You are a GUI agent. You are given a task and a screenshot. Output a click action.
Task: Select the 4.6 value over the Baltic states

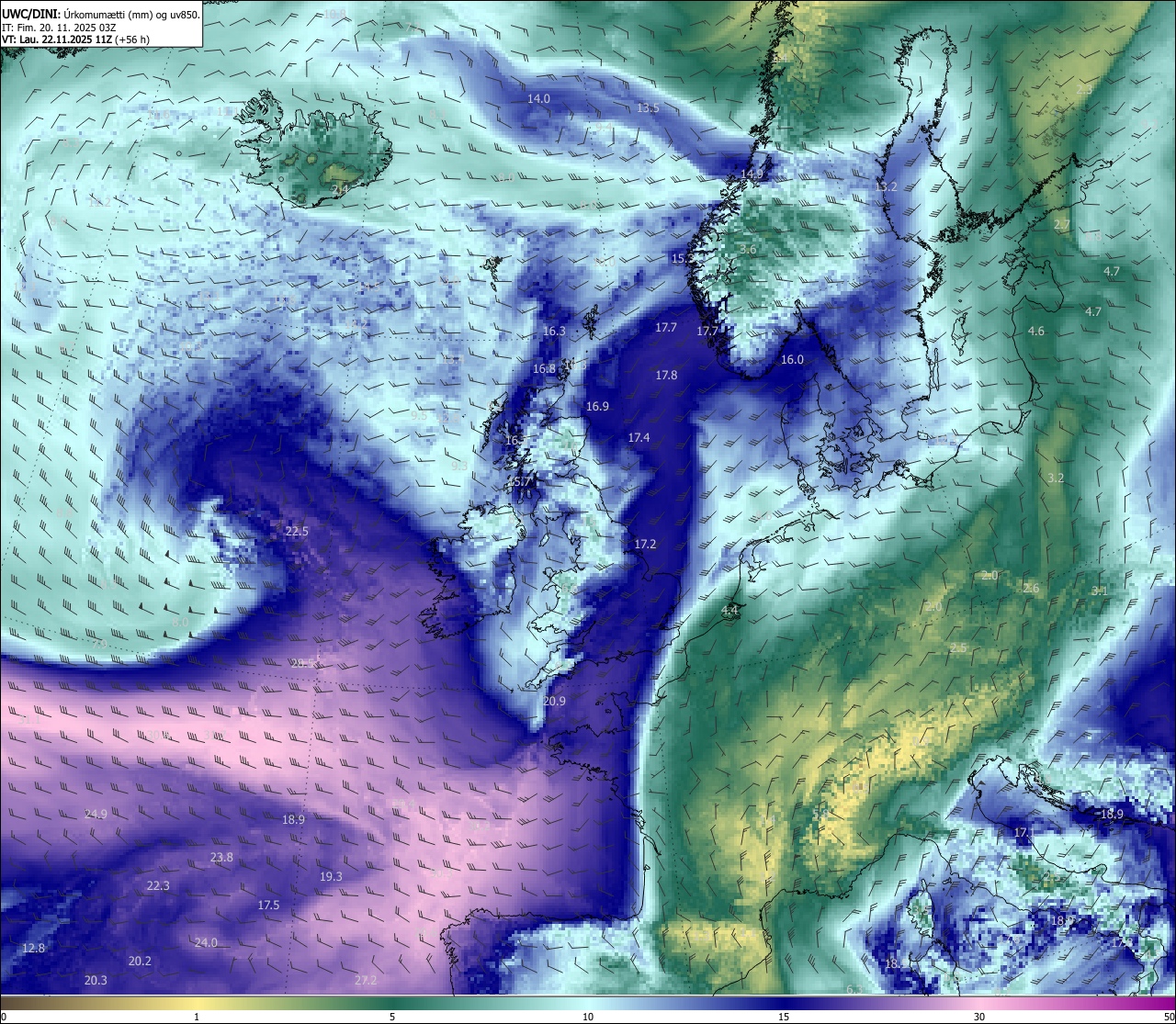(1035, 331)
